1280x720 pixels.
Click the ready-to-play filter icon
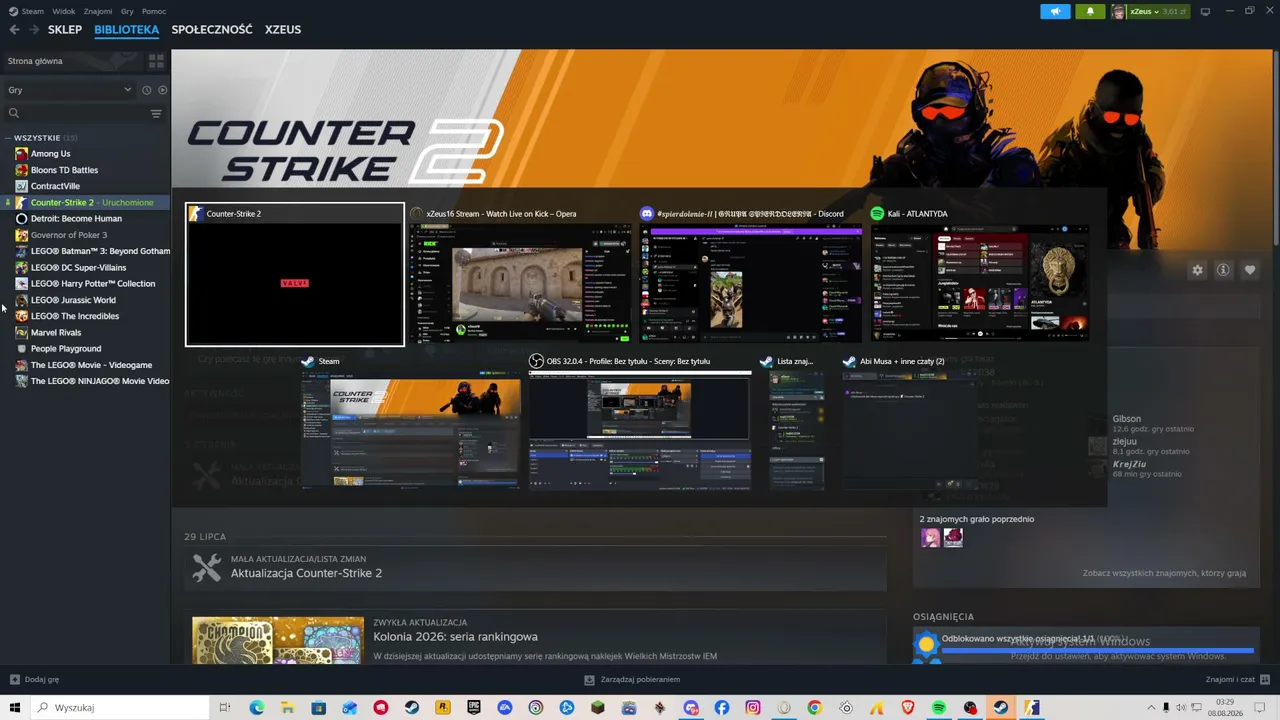(x=162, y=90)
